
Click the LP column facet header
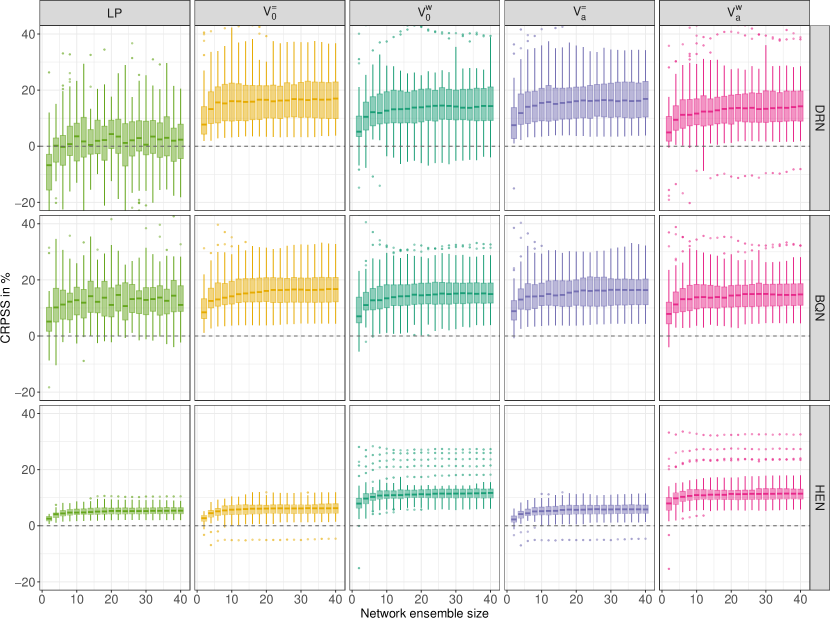(x=114, y=13)
